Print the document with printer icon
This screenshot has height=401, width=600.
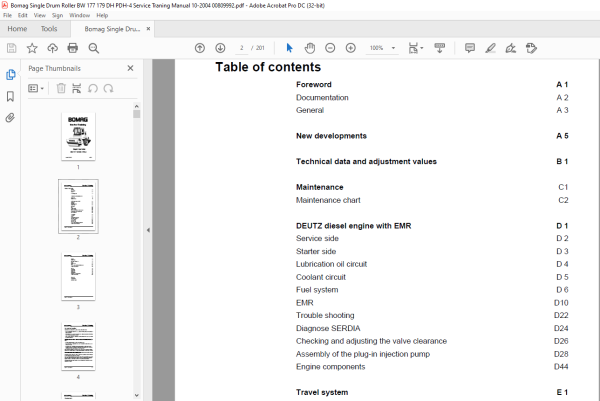pos(73,48)
